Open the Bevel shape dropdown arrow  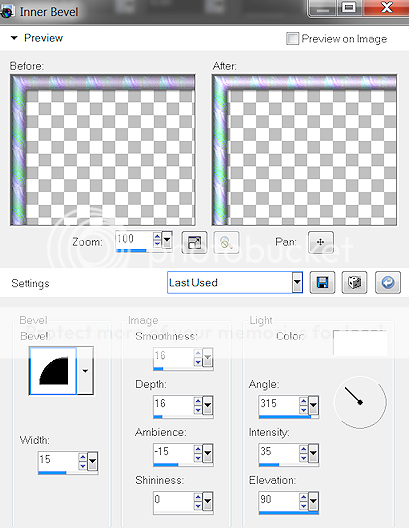point(85,371)
